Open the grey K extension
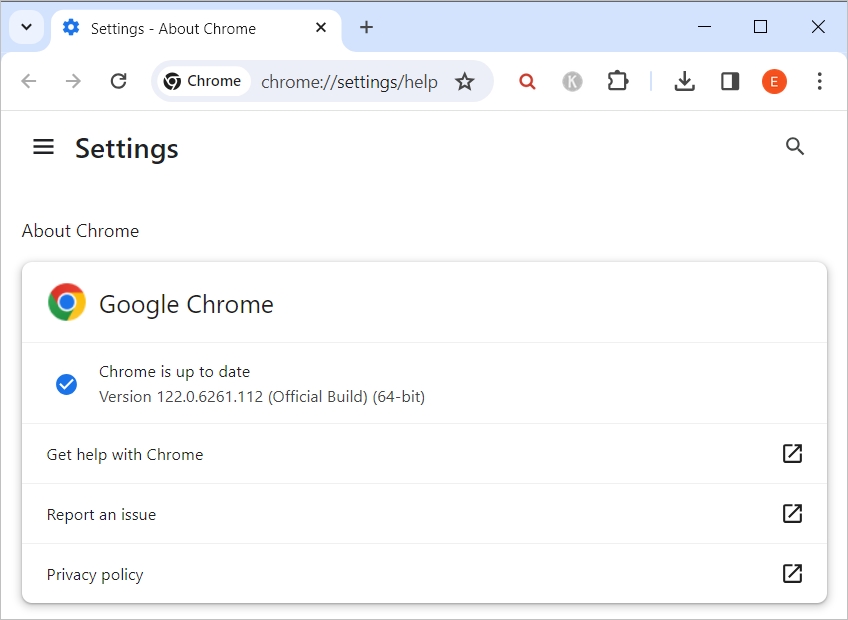The height and width of the screenshot is (620, 848). point(572,82)
